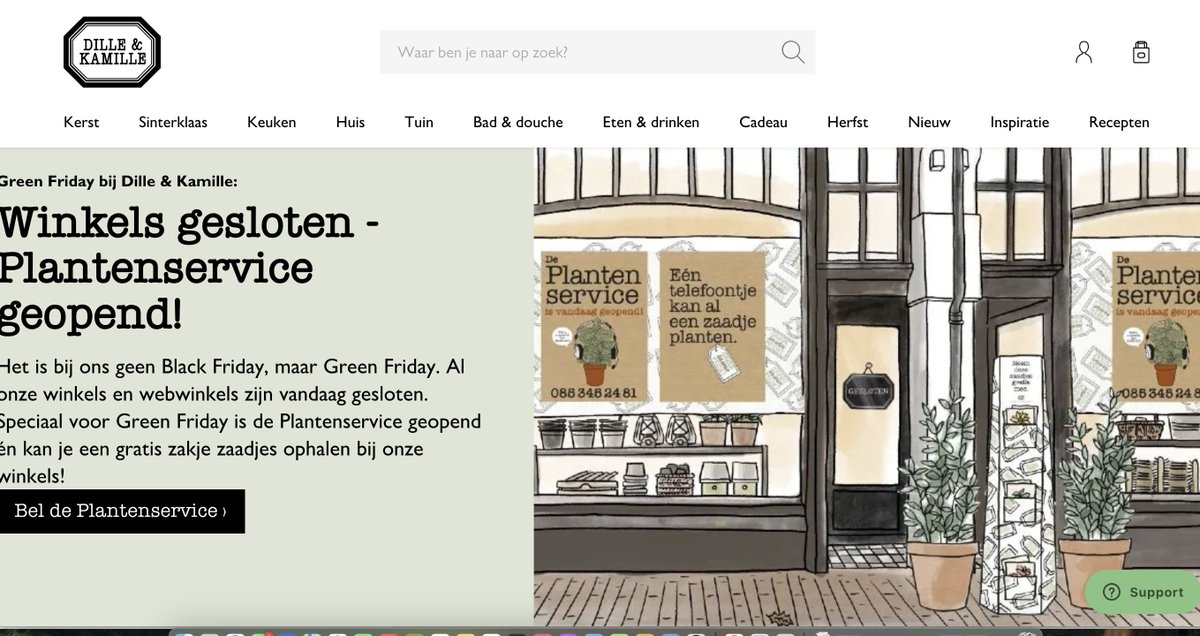
Task: Open the Kerst menu
Action: (x=81, y=122)
